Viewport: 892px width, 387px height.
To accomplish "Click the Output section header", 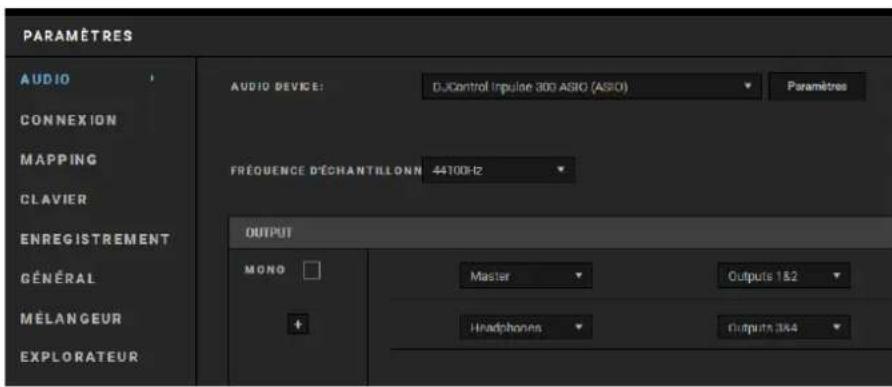I will point(560,233).
